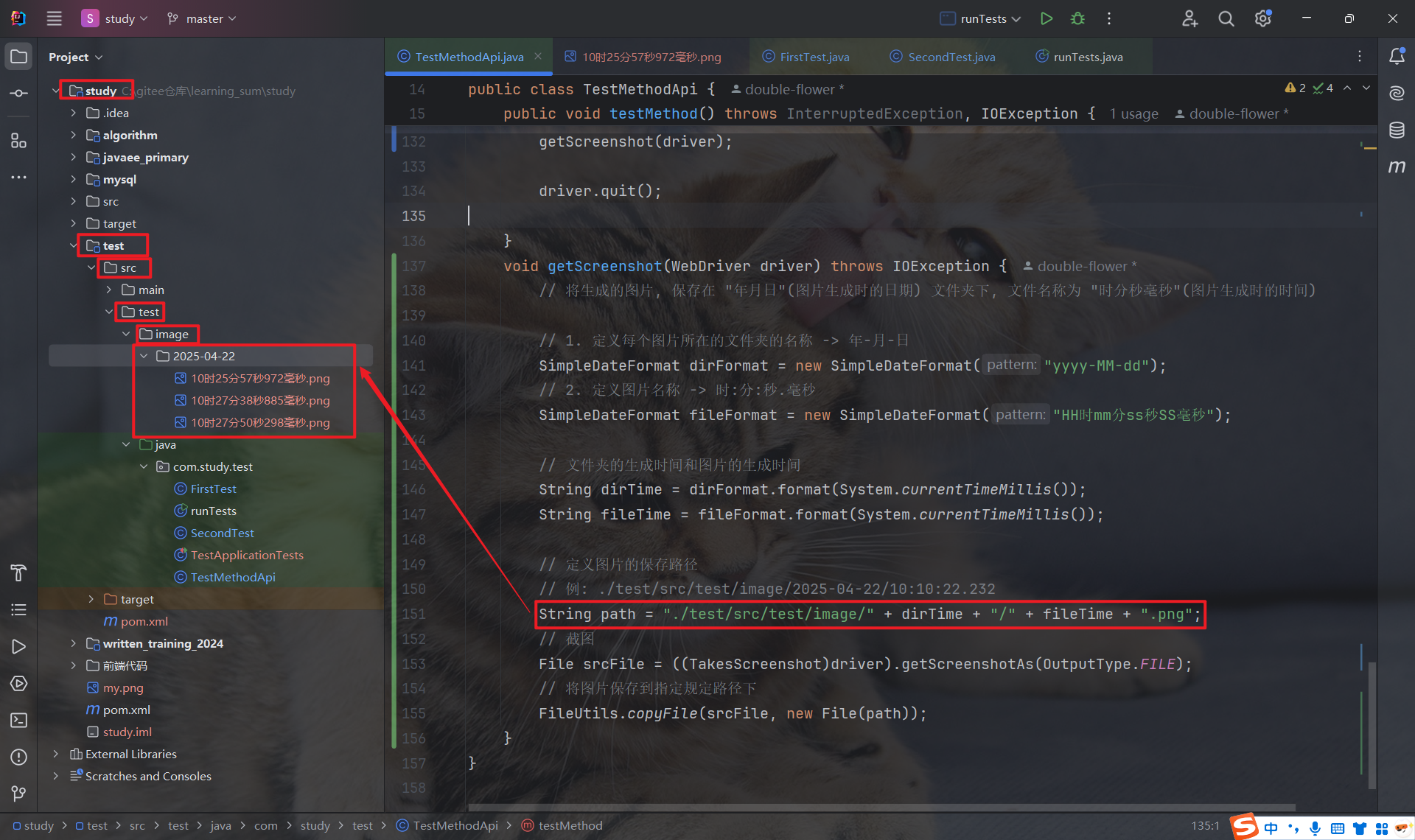This screenshot has height=840, width=1415.
Task: Click the green Run button
Action: click(x=1046, y=18)
